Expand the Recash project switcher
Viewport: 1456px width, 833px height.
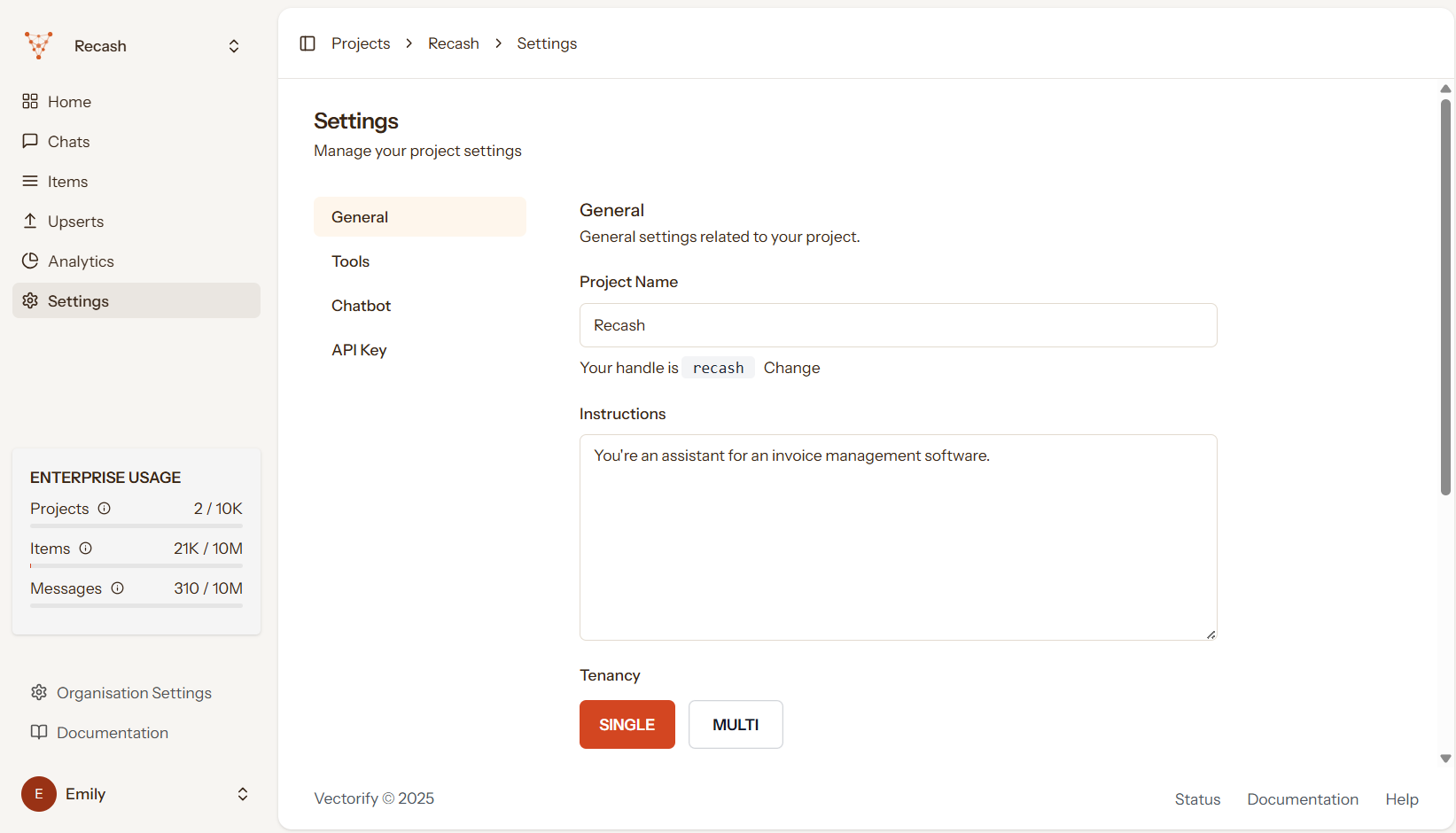(233, 45)
